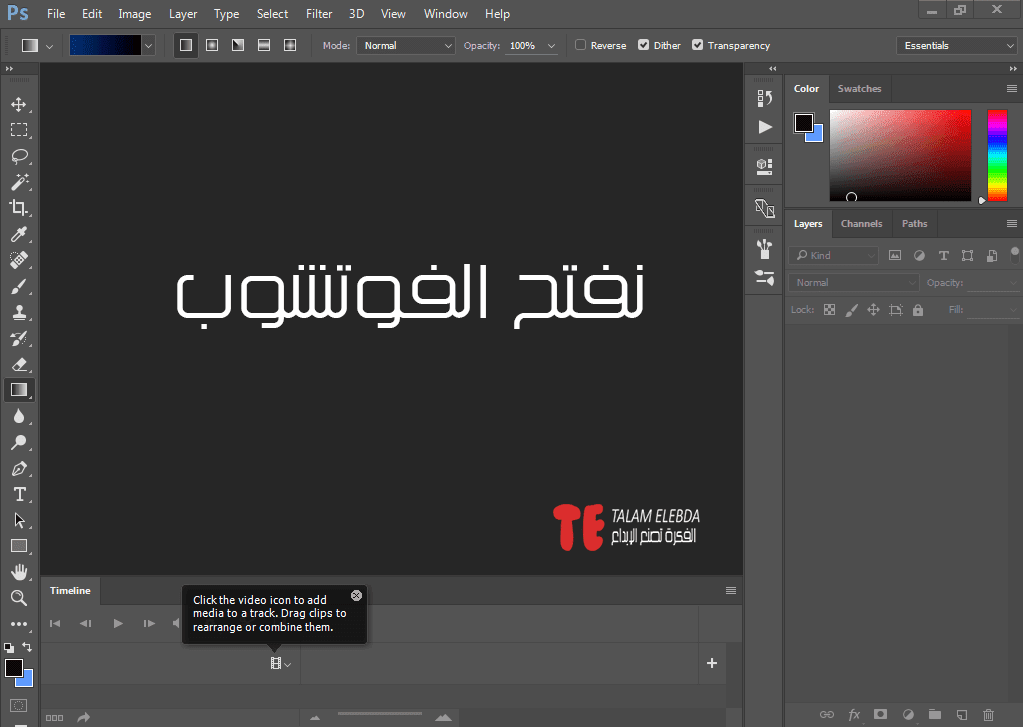1023x727 pixels.
Task: Close the Timeline tooltip popup
Action: (x=356, y=595)
